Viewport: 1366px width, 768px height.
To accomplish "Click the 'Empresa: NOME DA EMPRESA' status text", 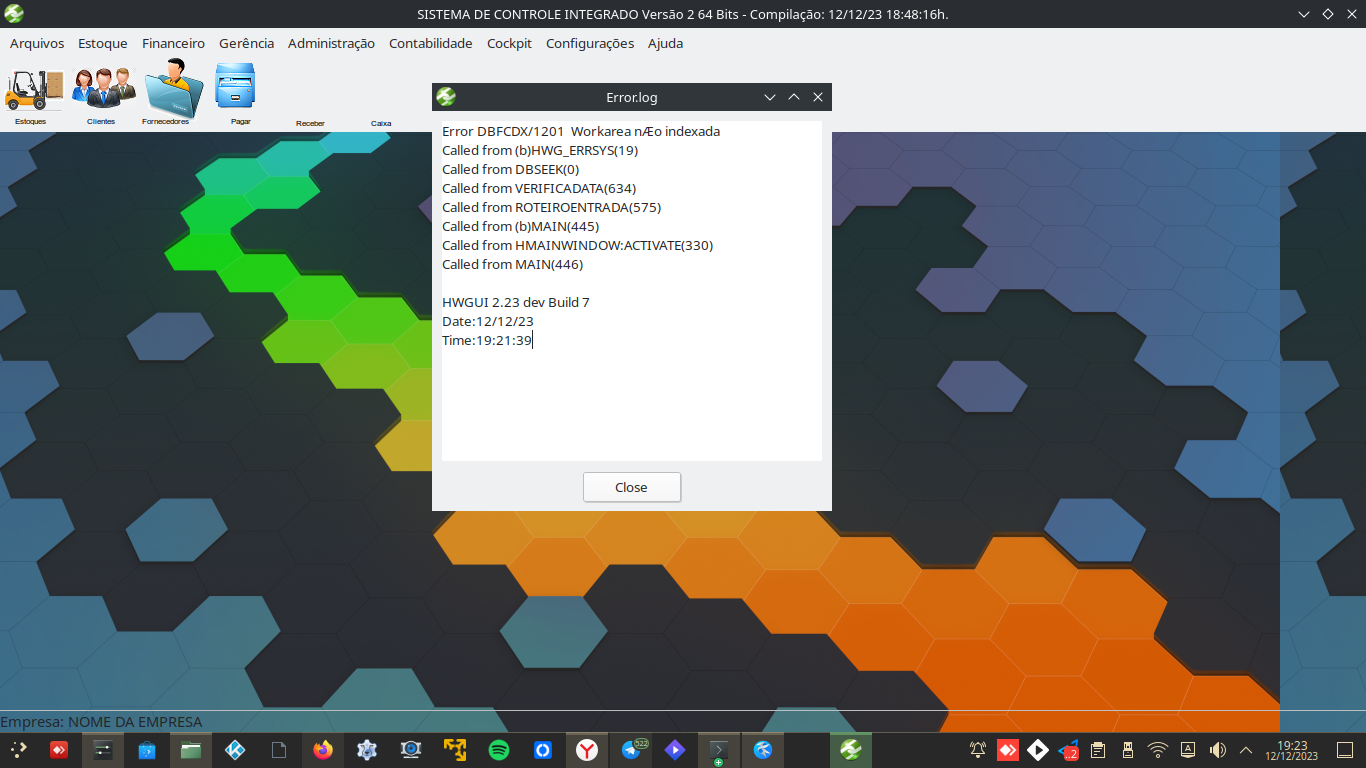I will [x=101, y=721].
